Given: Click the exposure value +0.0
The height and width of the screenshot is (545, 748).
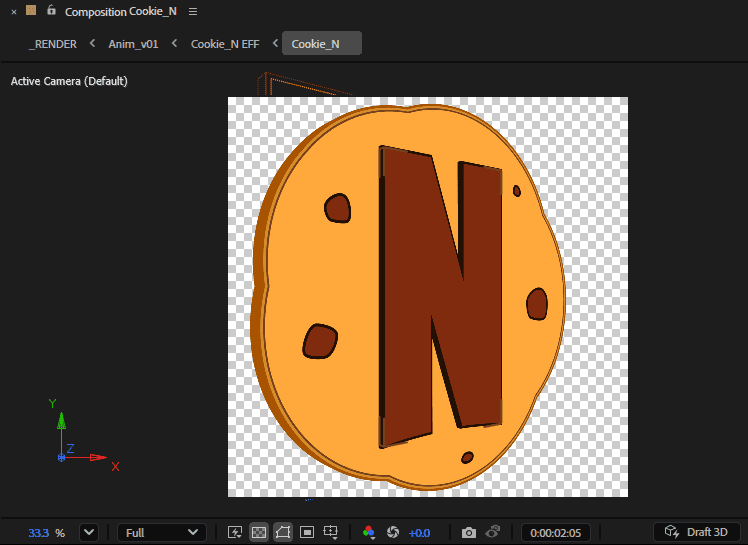Looking at the screenshot, I should [420, 532].
